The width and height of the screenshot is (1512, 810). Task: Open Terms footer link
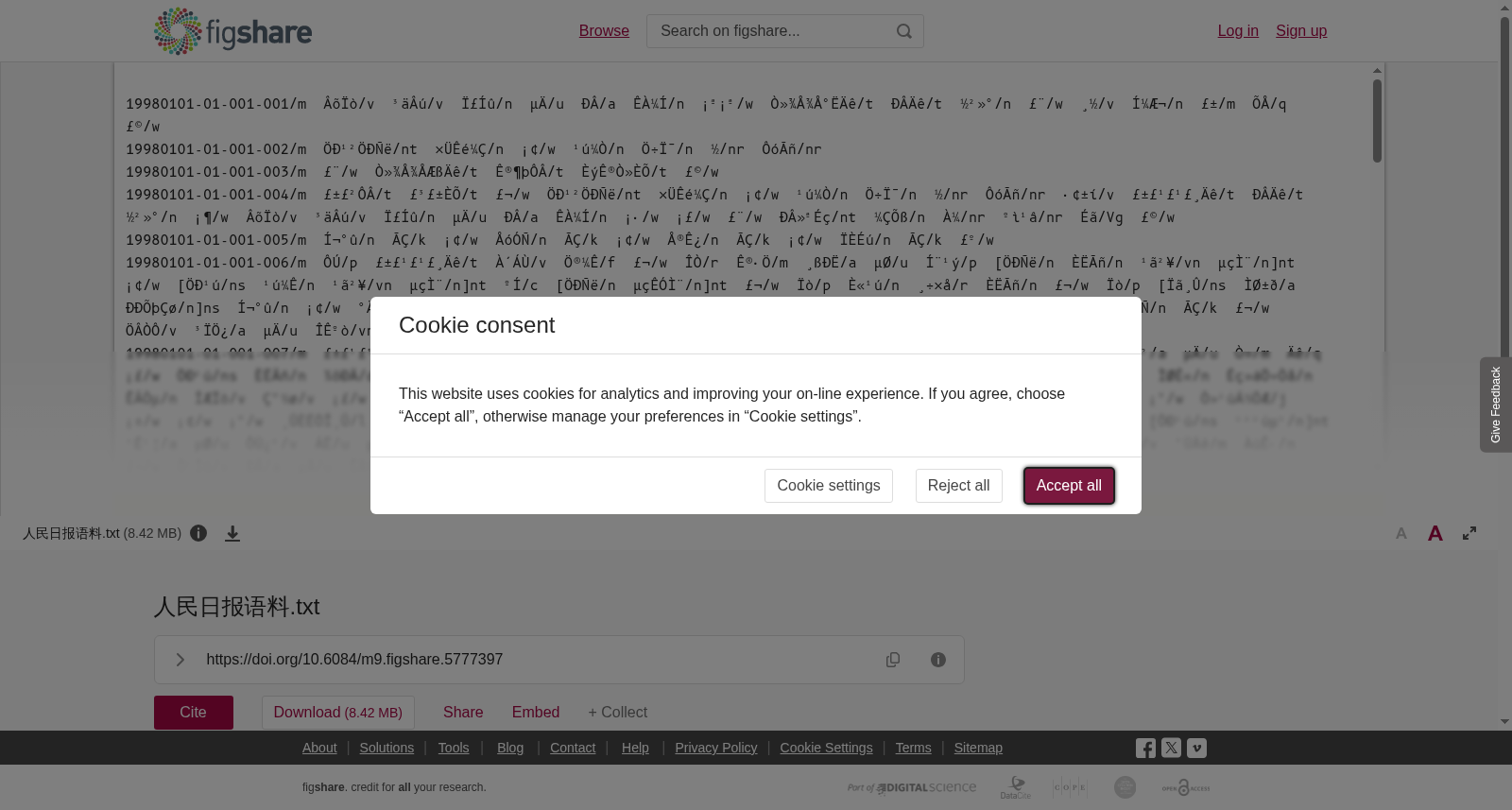(x=913, y=748)
